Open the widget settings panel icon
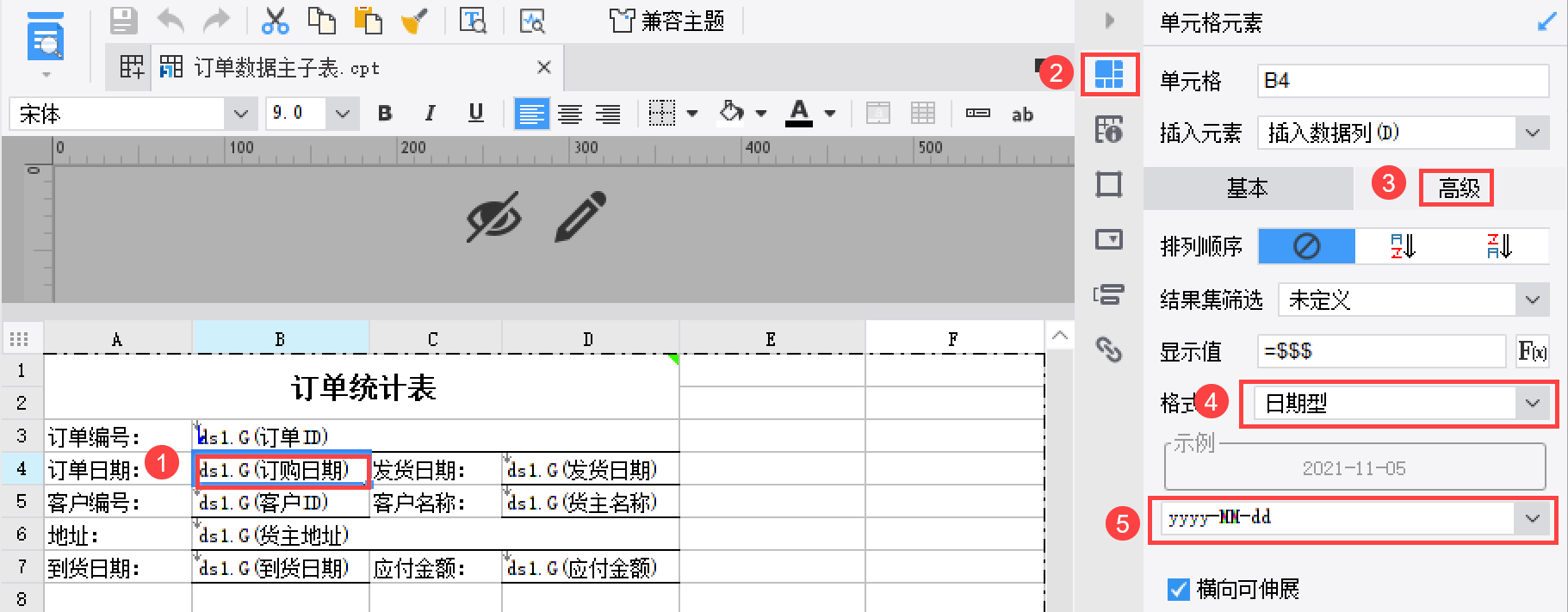Viewport: 1568px width, 612px height. click(1109, 239)
